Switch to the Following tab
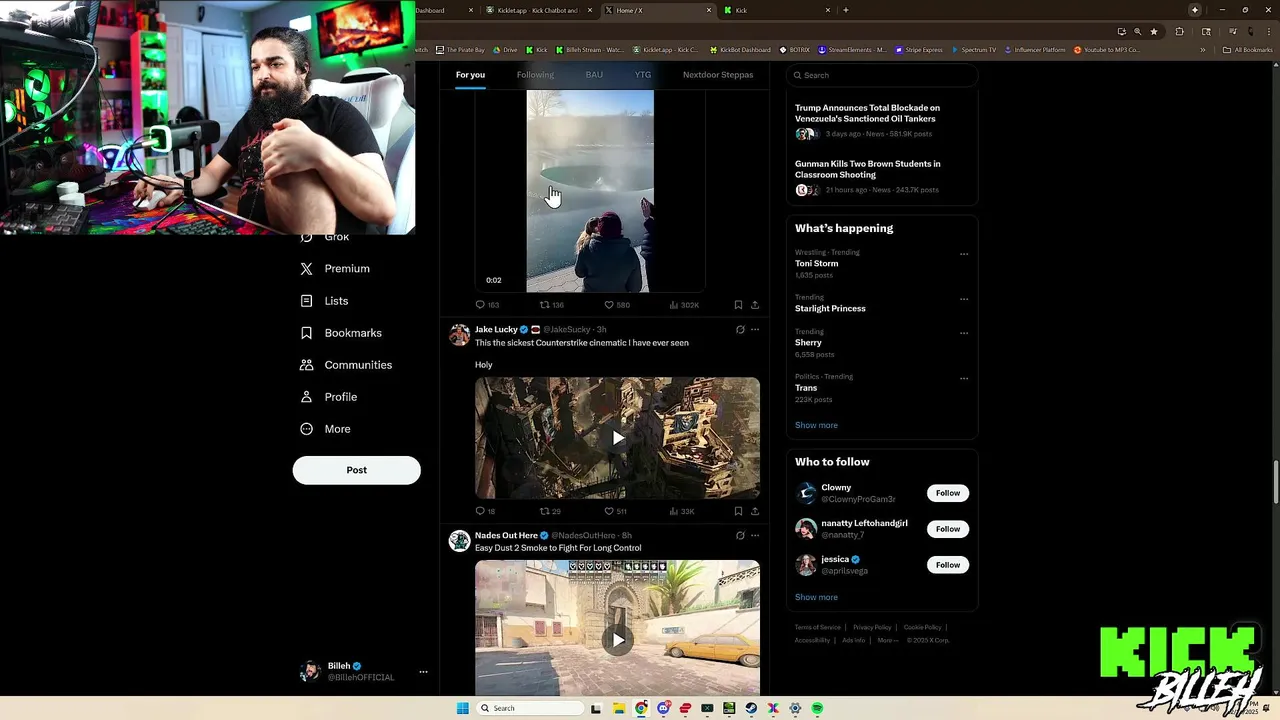This screenshot has height=720, width=1280. tap(535, 75)
